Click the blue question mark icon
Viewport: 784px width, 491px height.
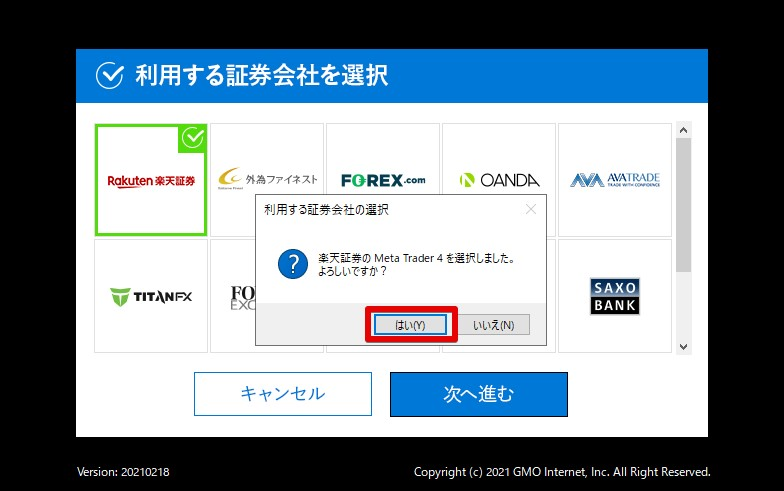click(x=293, y=264)
